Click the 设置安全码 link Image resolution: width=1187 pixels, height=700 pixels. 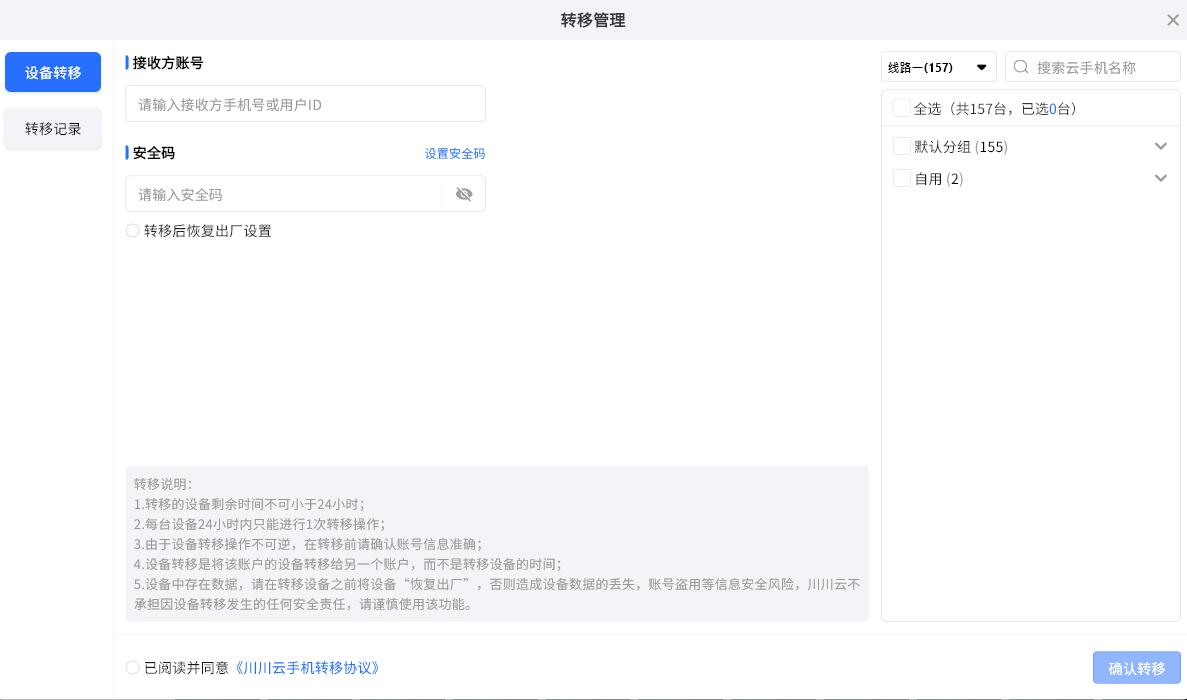[x=454, y=153]
